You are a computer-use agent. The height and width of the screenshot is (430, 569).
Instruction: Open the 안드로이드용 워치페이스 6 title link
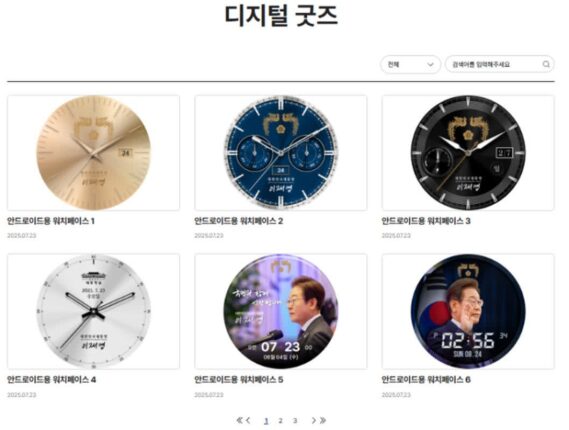426,380
